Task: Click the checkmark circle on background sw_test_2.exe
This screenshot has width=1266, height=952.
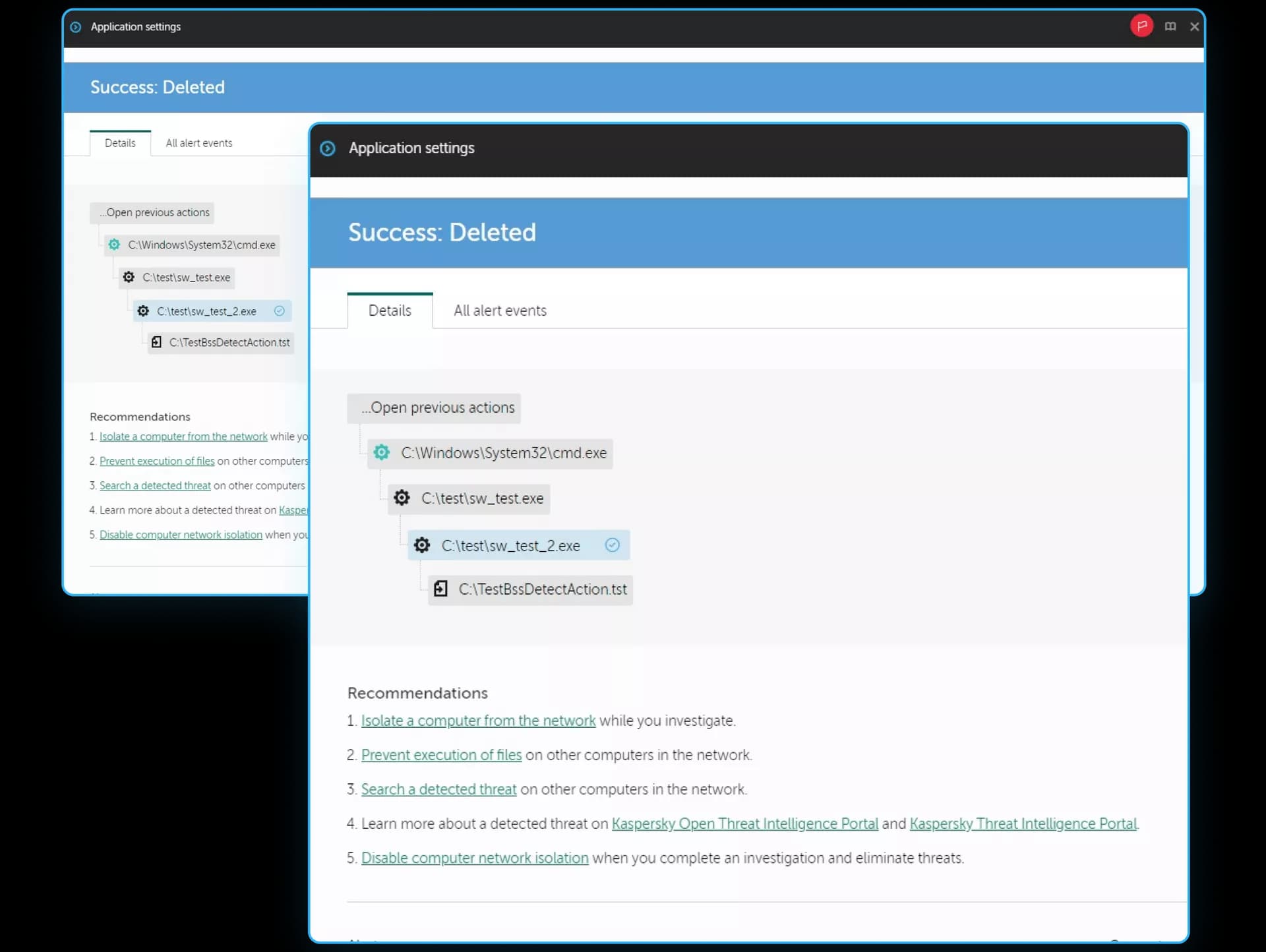Action: [280, 311]
